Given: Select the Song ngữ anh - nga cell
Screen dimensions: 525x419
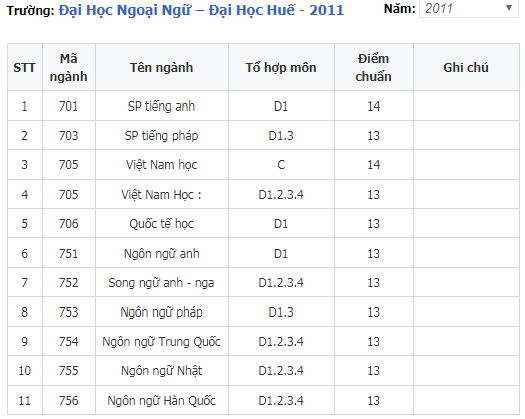Looking at the screenshot, I should 162,282.
